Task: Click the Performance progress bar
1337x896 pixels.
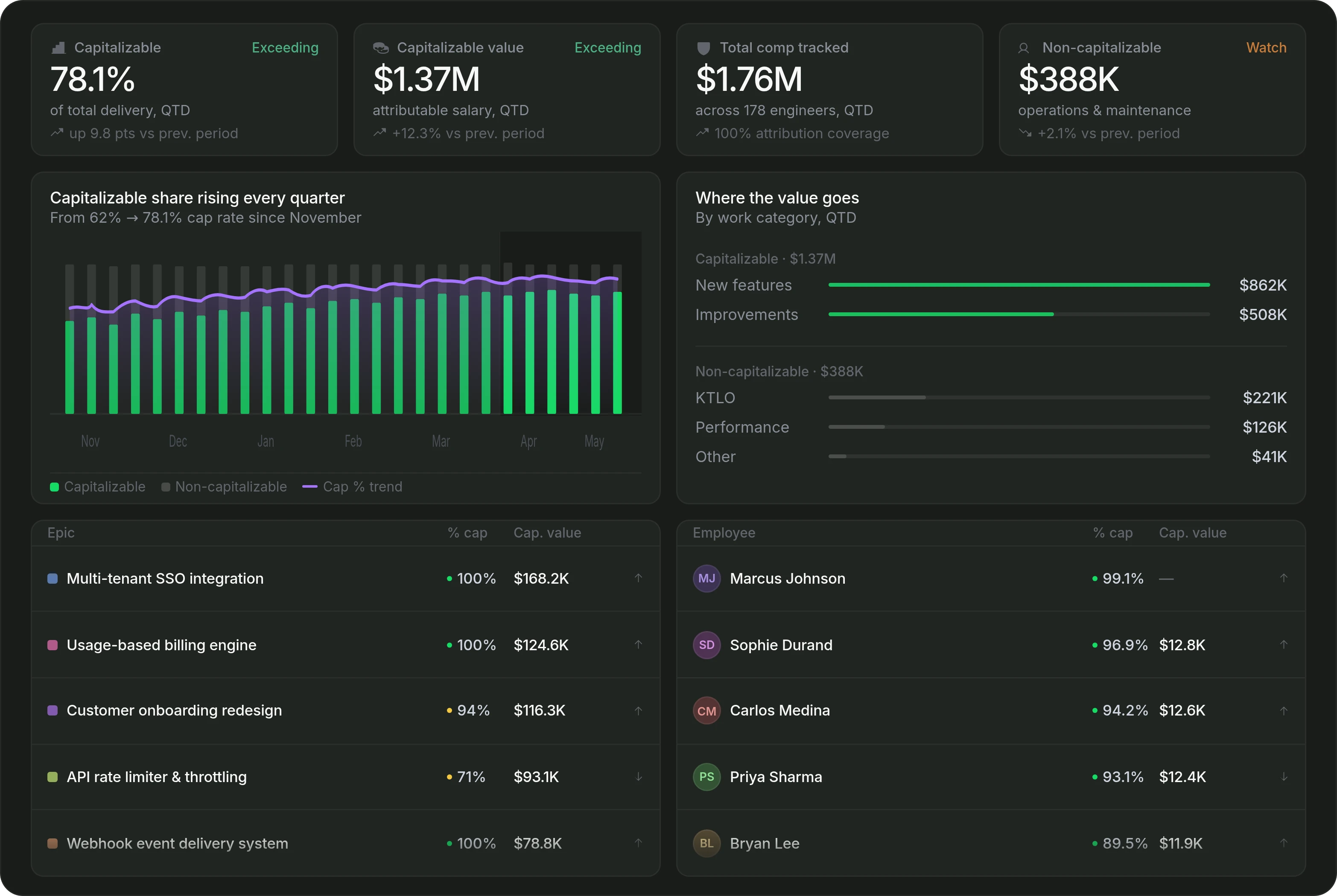Action: point(1019,427)
